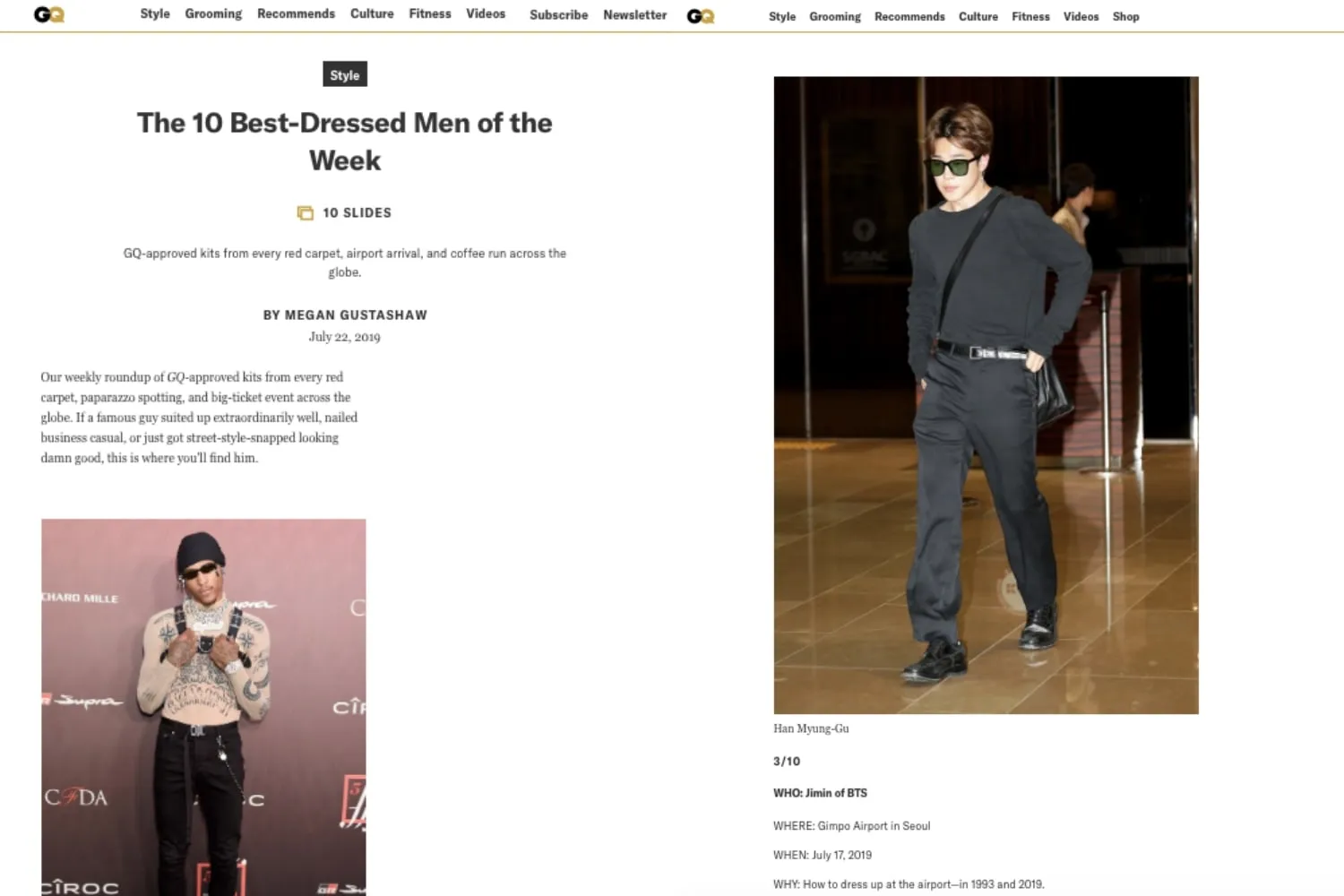
Task: Click the article headline
Action: [x=345, y=142]
